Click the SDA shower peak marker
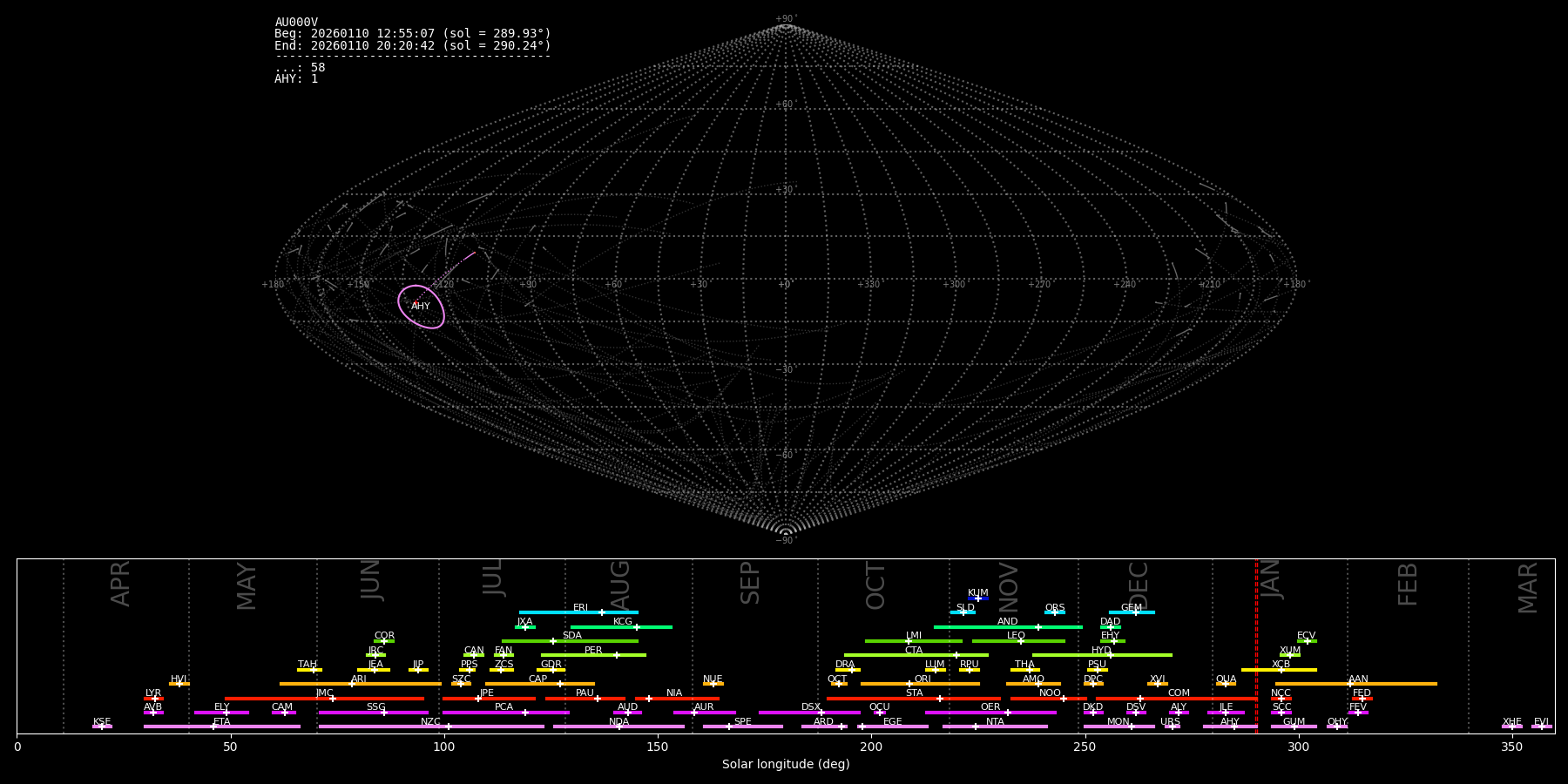The height and width of the screenshot is (784, 1568). pyautogui.click(x=552, y=641)
